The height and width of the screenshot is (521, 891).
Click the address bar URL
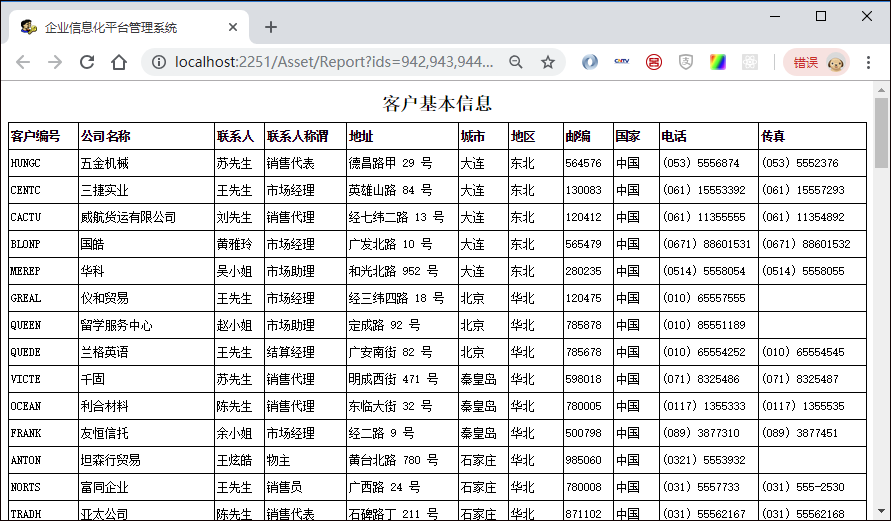334,62
